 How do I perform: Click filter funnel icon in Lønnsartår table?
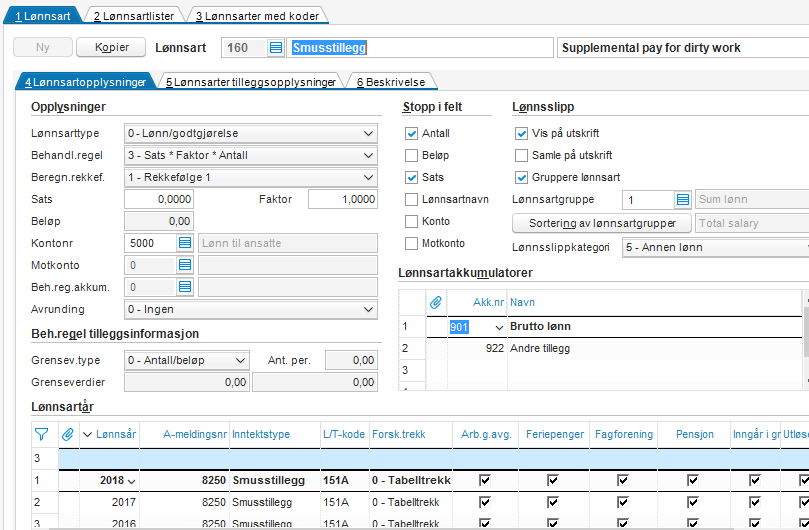tap(41, 435)
